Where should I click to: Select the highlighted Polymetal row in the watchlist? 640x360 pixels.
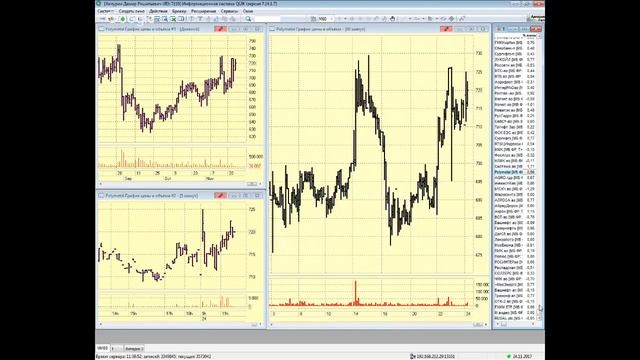pyautogui.click(x=515, y=172)
